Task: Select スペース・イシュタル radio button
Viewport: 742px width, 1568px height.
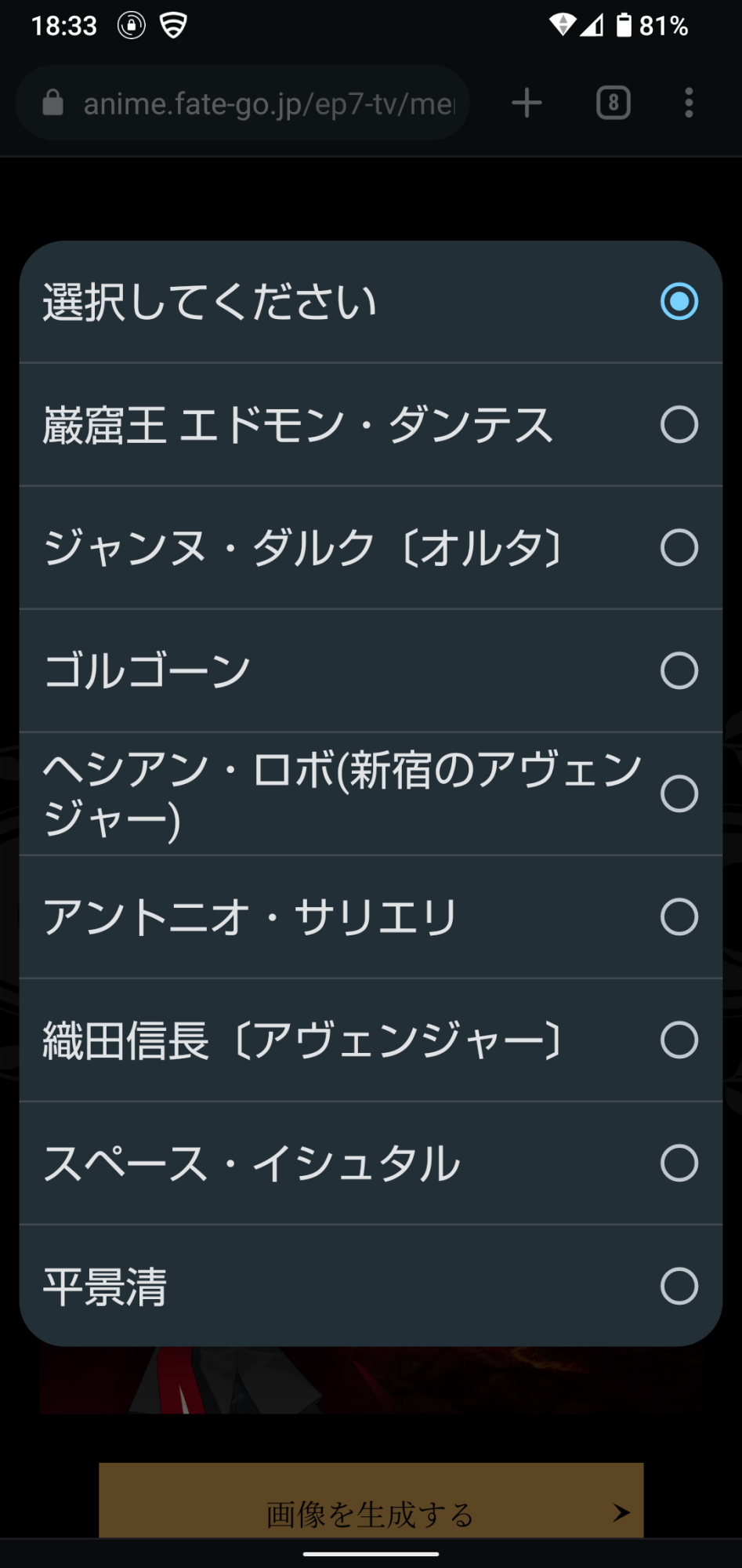Action: click(x=679, y=1163)
